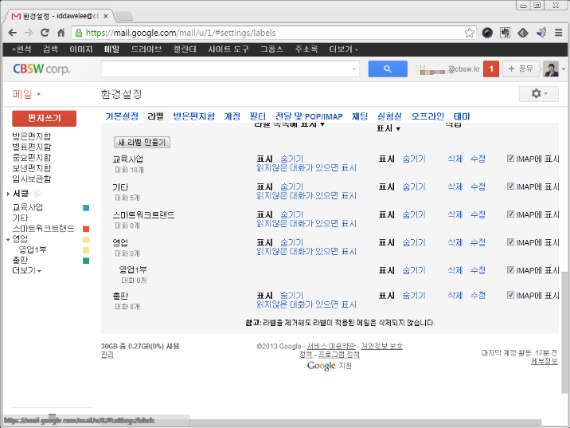Expand 더보기 in left sidebar
The width and height of the screenshot is (570, 428).
pyautogui.click(x=27, y=271)
